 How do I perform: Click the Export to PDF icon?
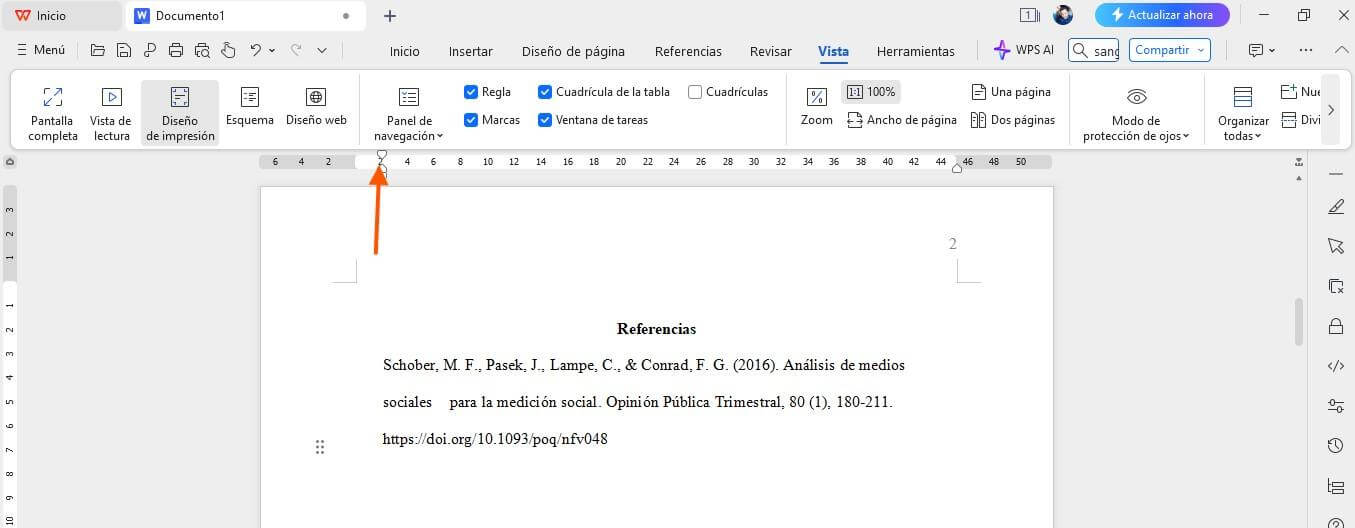click(150, 50)
